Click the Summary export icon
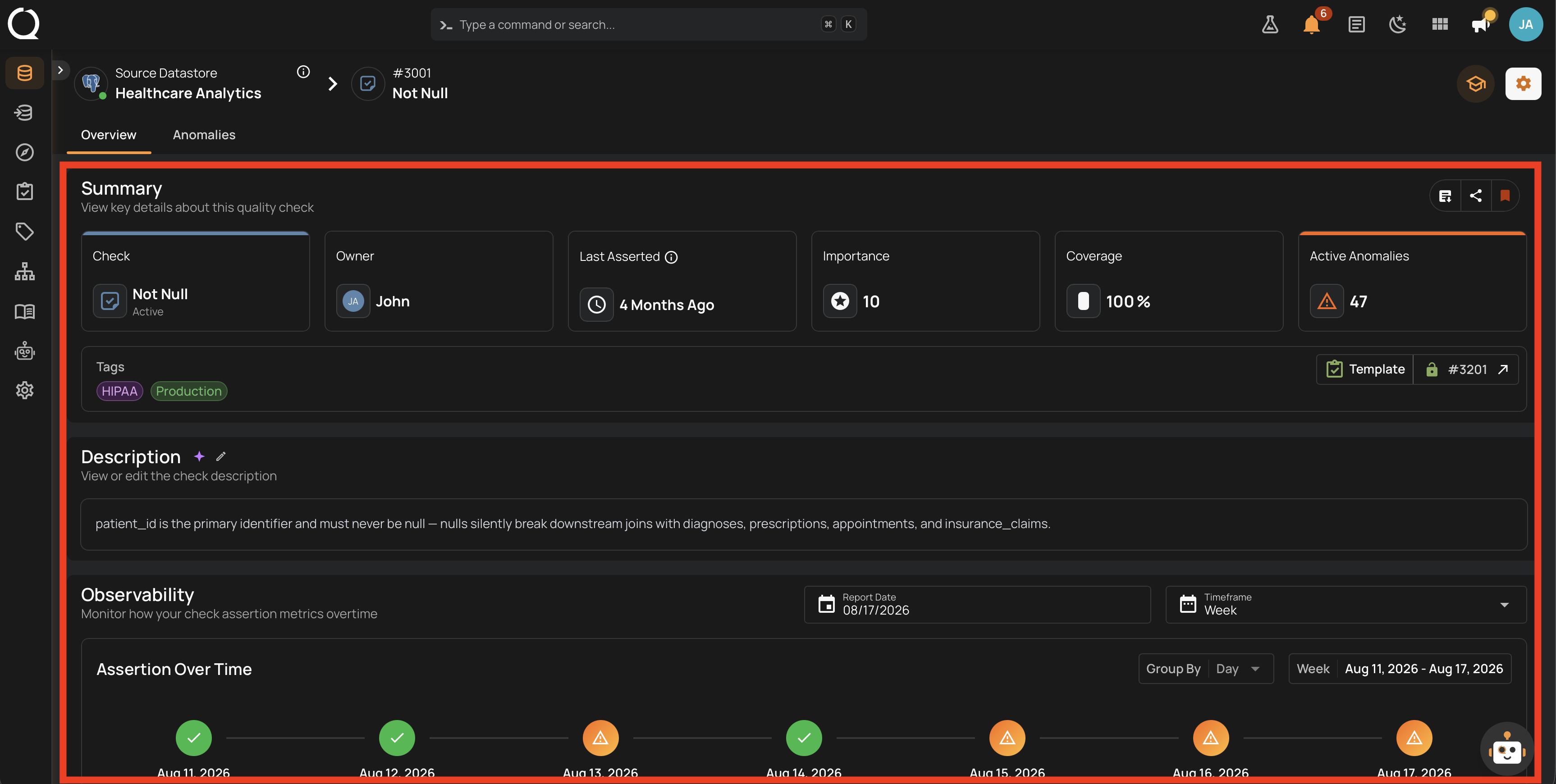Viewport: 1556px width, 784px height. [x=1445, y=196]
